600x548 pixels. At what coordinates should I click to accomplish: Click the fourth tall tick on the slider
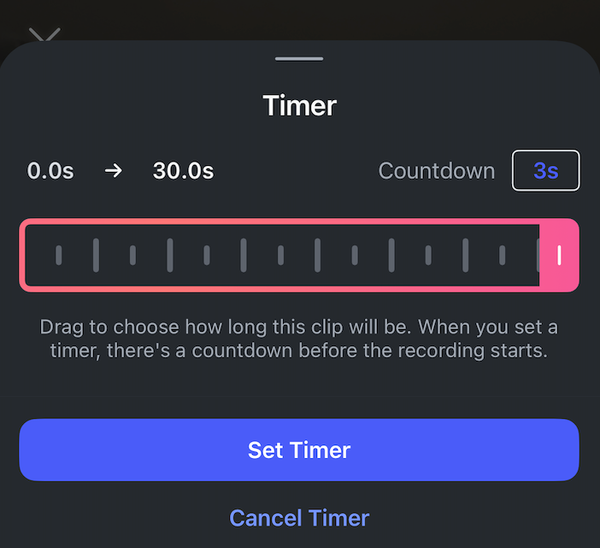(x=317, y=255)
